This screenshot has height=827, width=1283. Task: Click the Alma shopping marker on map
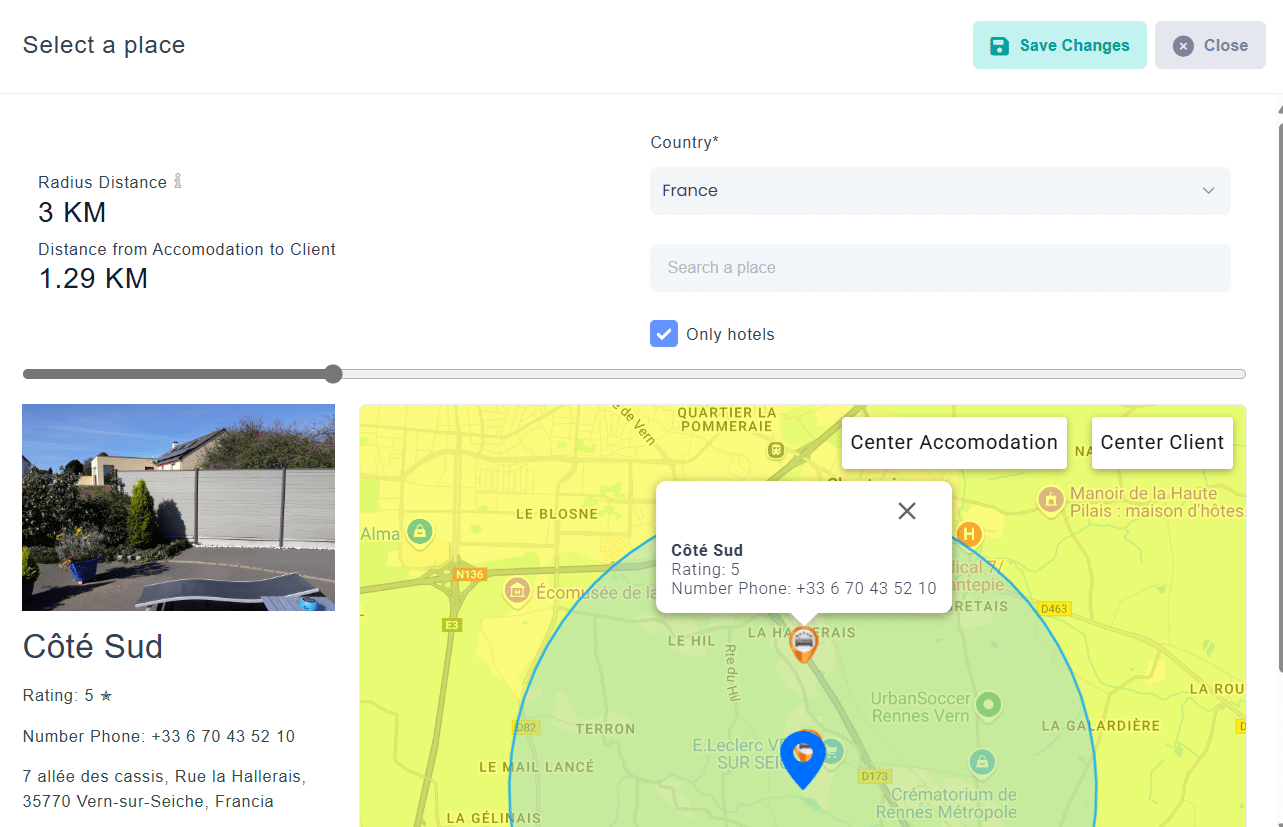[421, 531]
